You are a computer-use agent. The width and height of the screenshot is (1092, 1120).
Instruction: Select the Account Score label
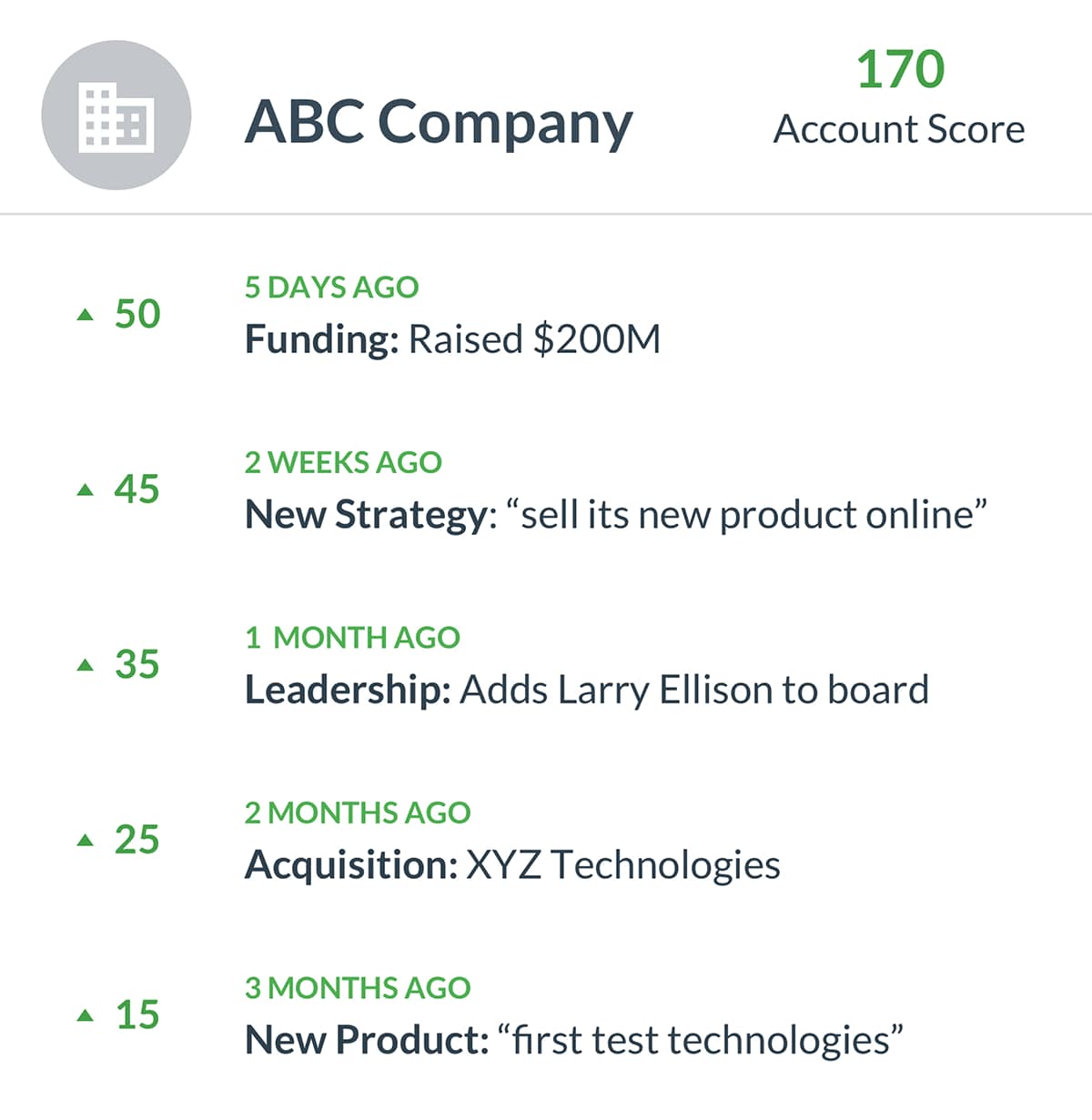(x=899, y=129)
